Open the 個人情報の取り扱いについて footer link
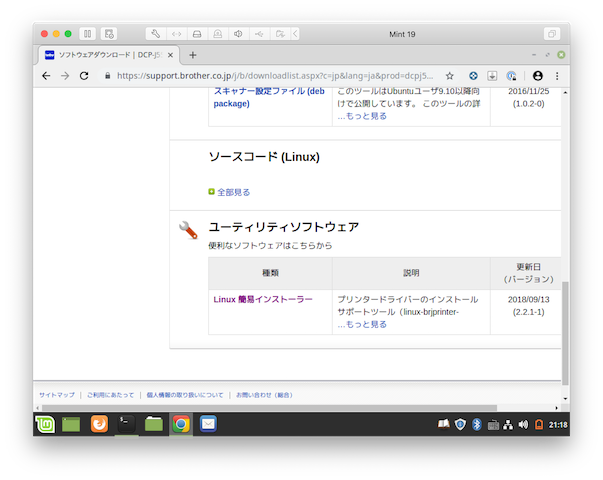 coord(184,395)
